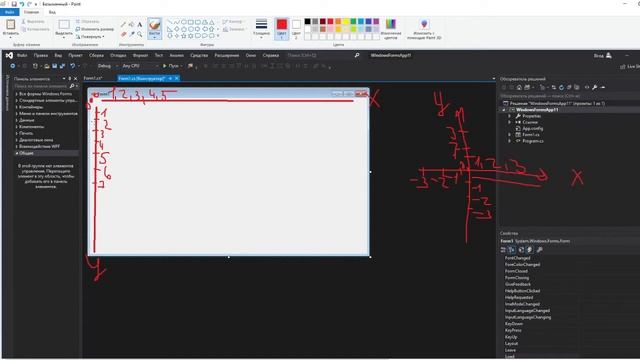This screenshot has height=360, width=640.
Task: Select the KeyDown event in Properties
Action: tap(514, 324)
